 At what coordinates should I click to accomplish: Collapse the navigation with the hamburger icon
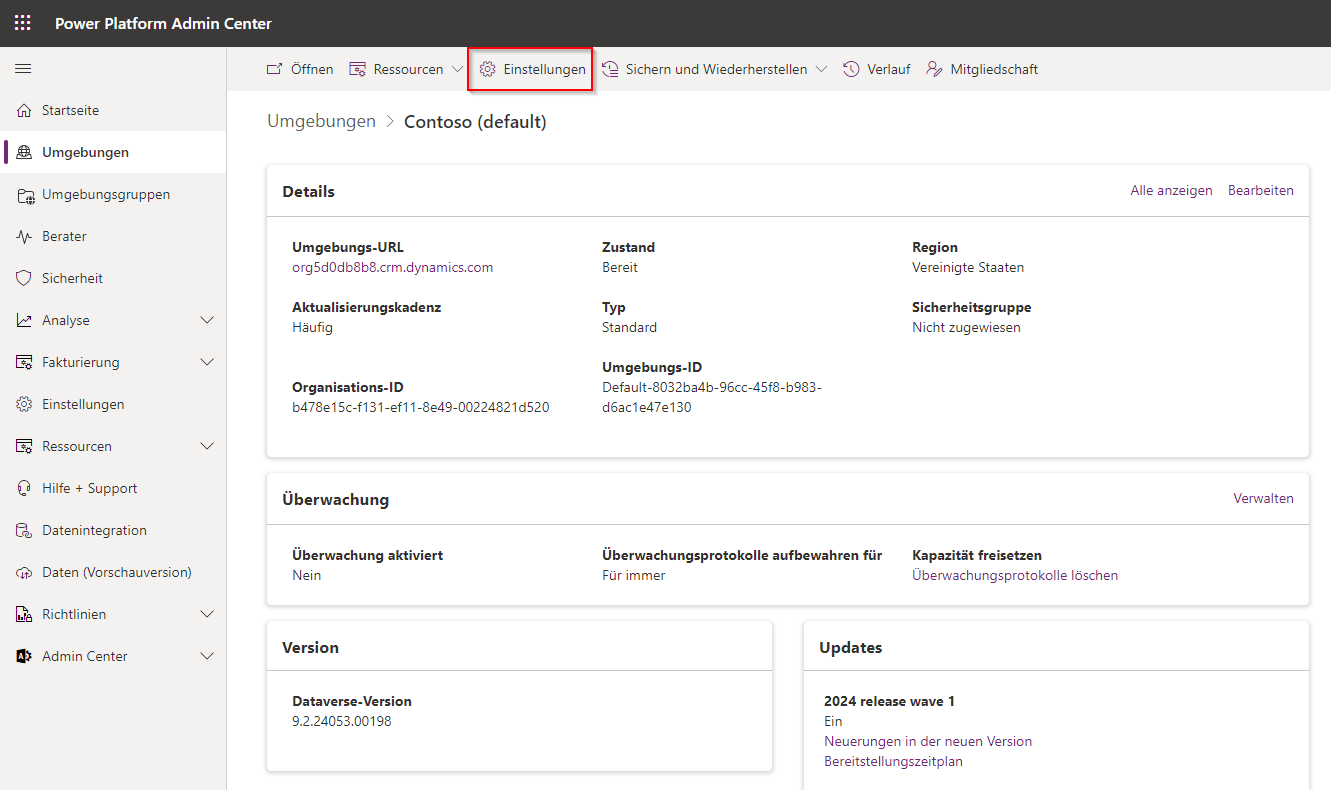pyautogui.click(x=23, y=69)
